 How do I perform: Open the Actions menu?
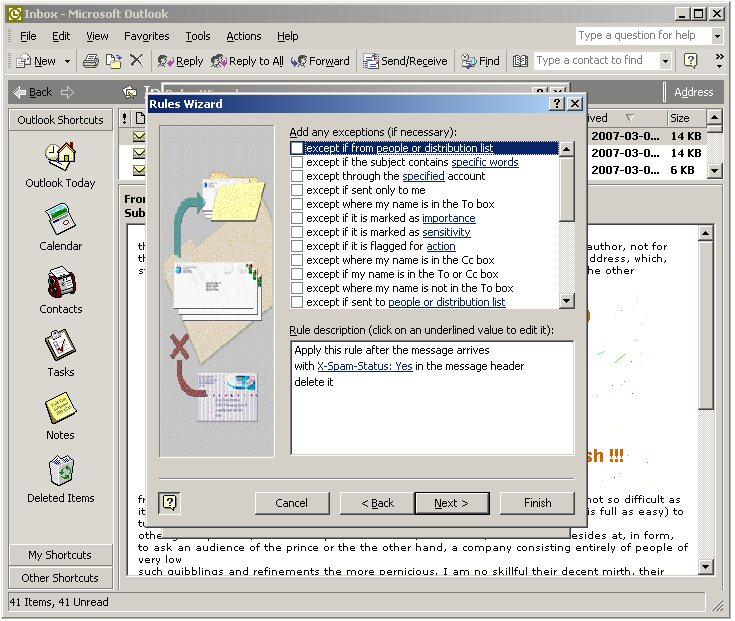(244, 36)
